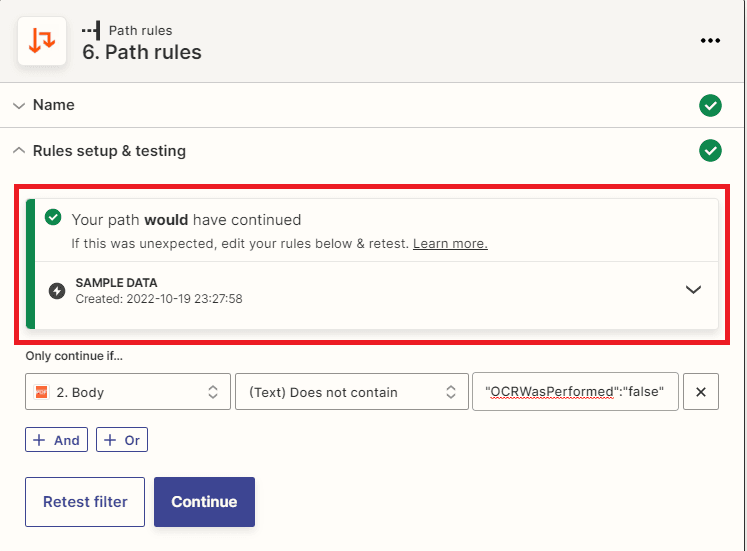Click the Retest filter button

[x=85, y=502]
